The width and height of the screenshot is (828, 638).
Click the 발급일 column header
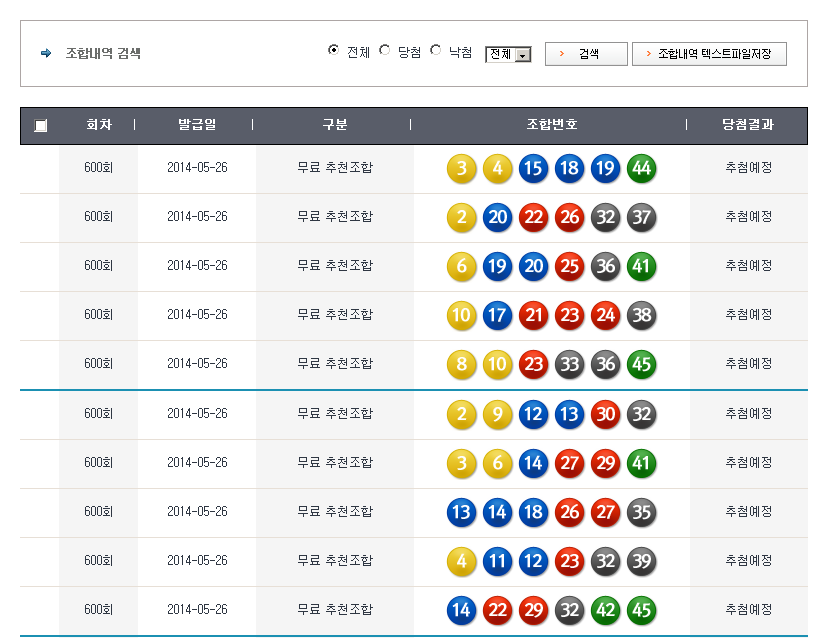(x=197, y=125)
